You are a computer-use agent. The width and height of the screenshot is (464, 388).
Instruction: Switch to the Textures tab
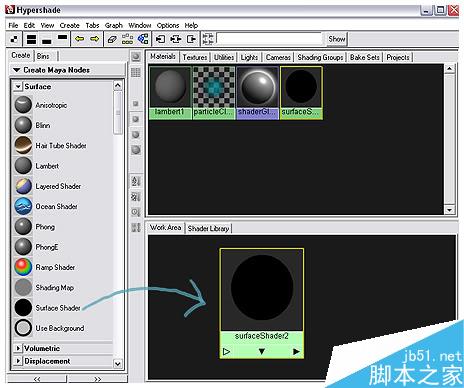(195, 57)
